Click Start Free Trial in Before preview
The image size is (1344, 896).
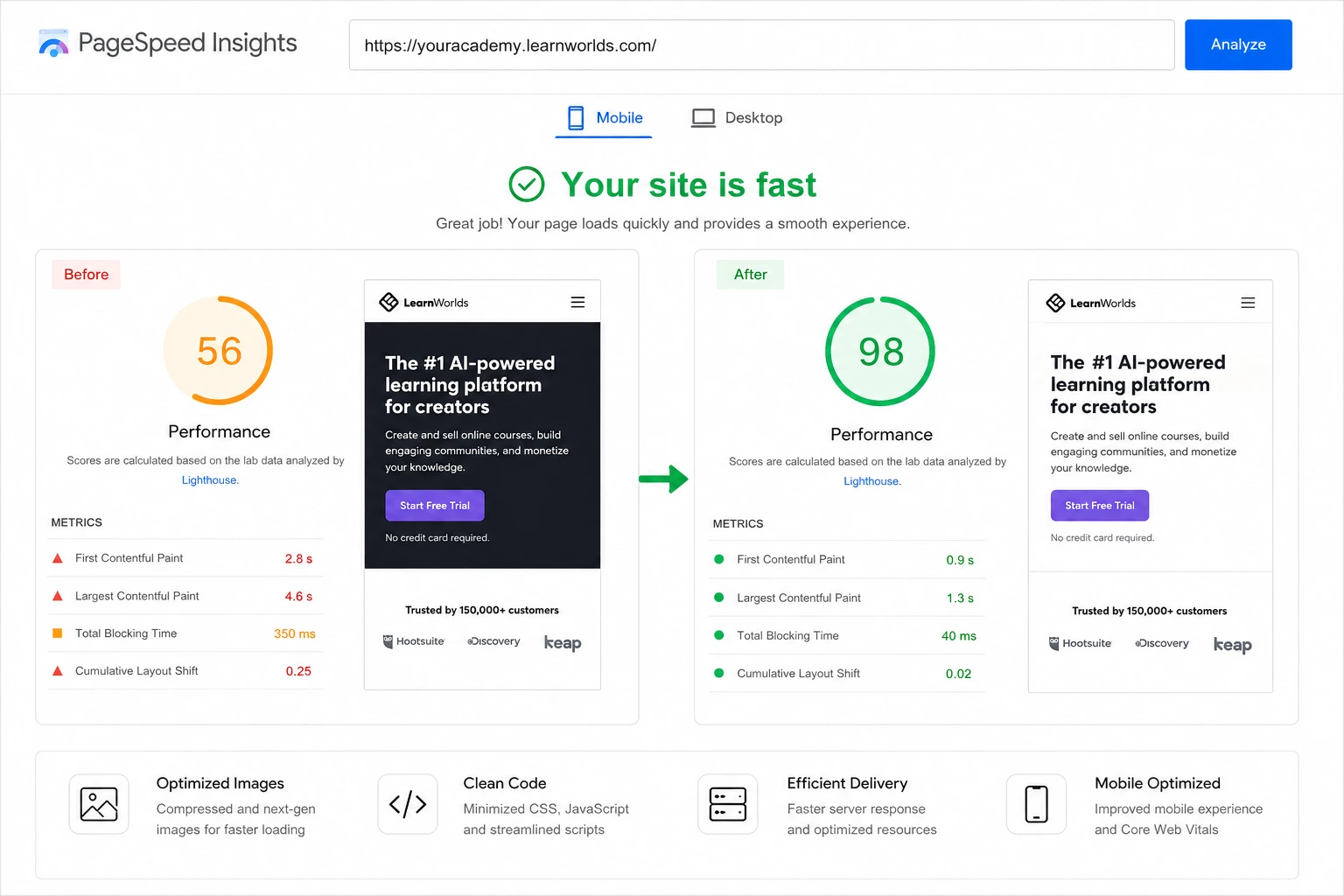pyautogui.click(x=435, y=506)
